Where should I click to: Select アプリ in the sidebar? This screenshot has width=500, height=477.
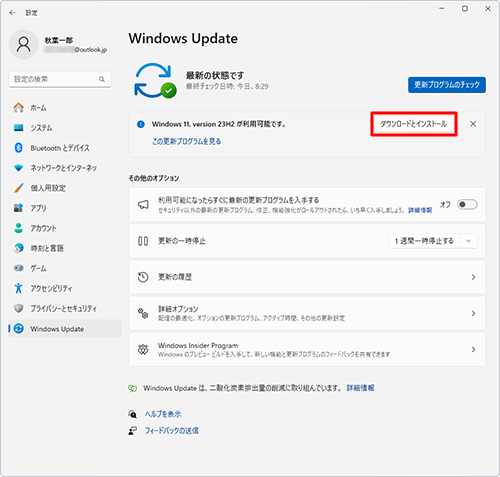65,208
